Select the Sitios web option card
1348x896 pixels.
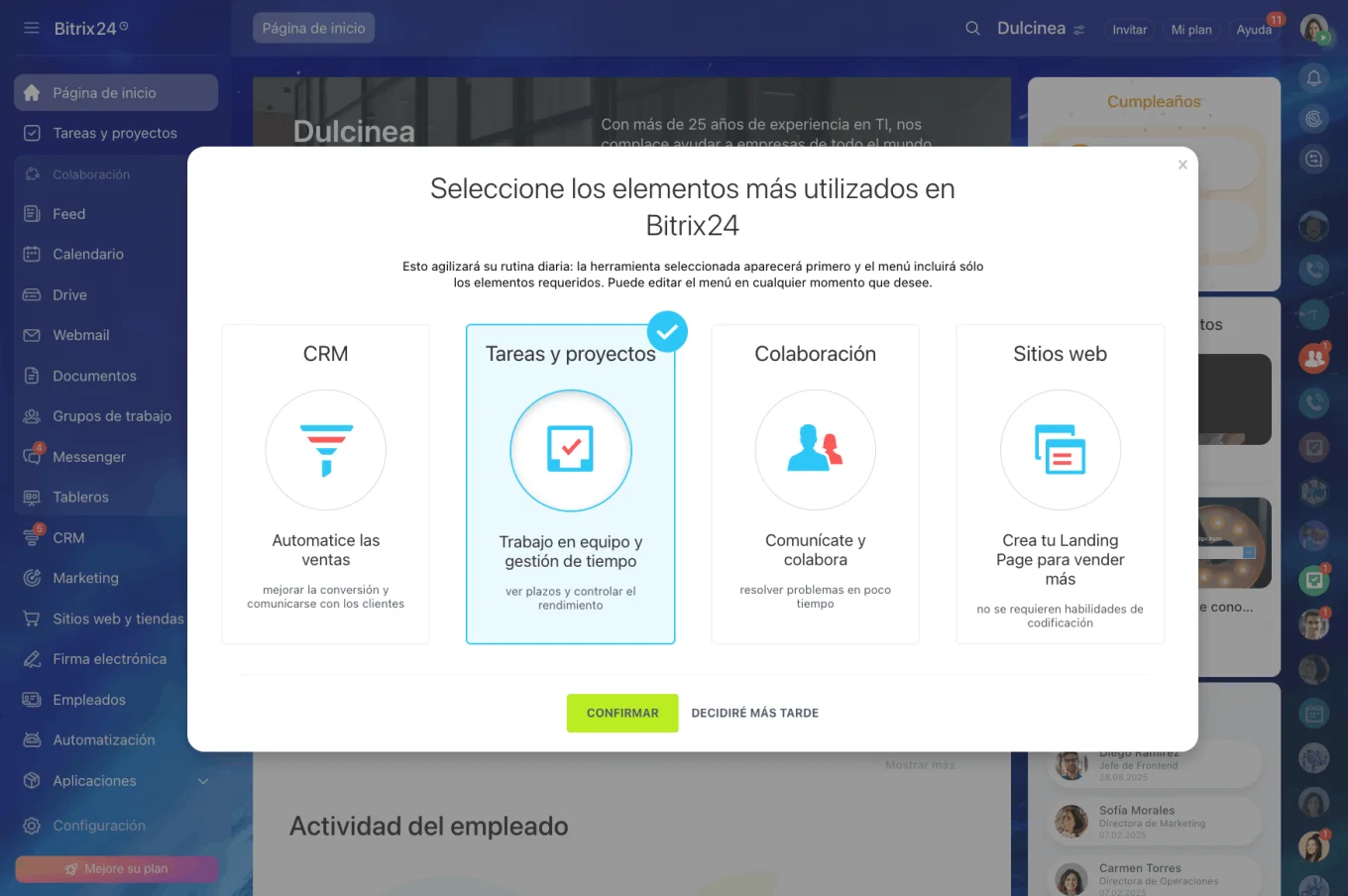1060,484
